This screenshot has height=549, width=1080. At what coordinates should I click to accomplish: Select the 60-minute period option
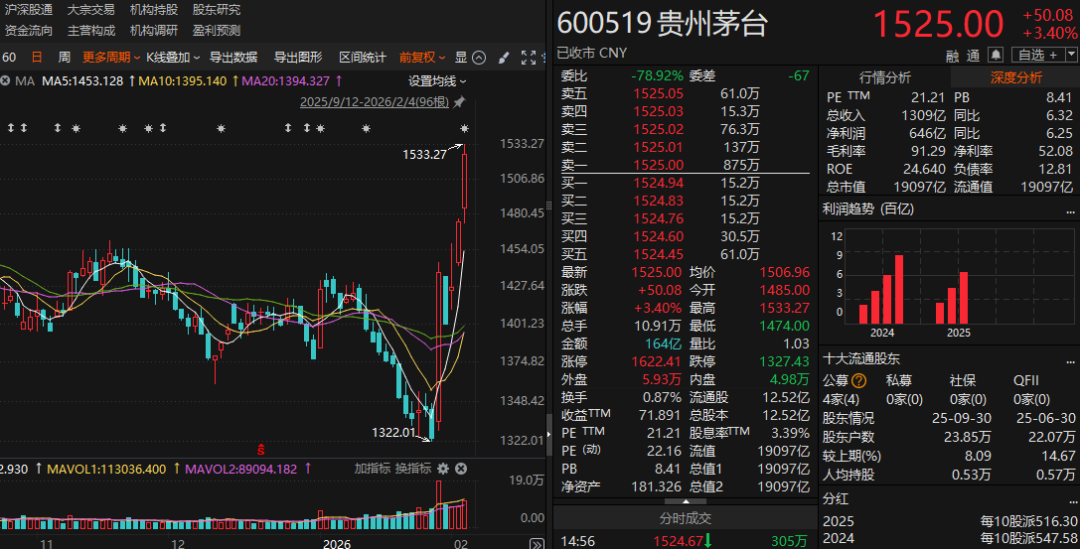9,58
